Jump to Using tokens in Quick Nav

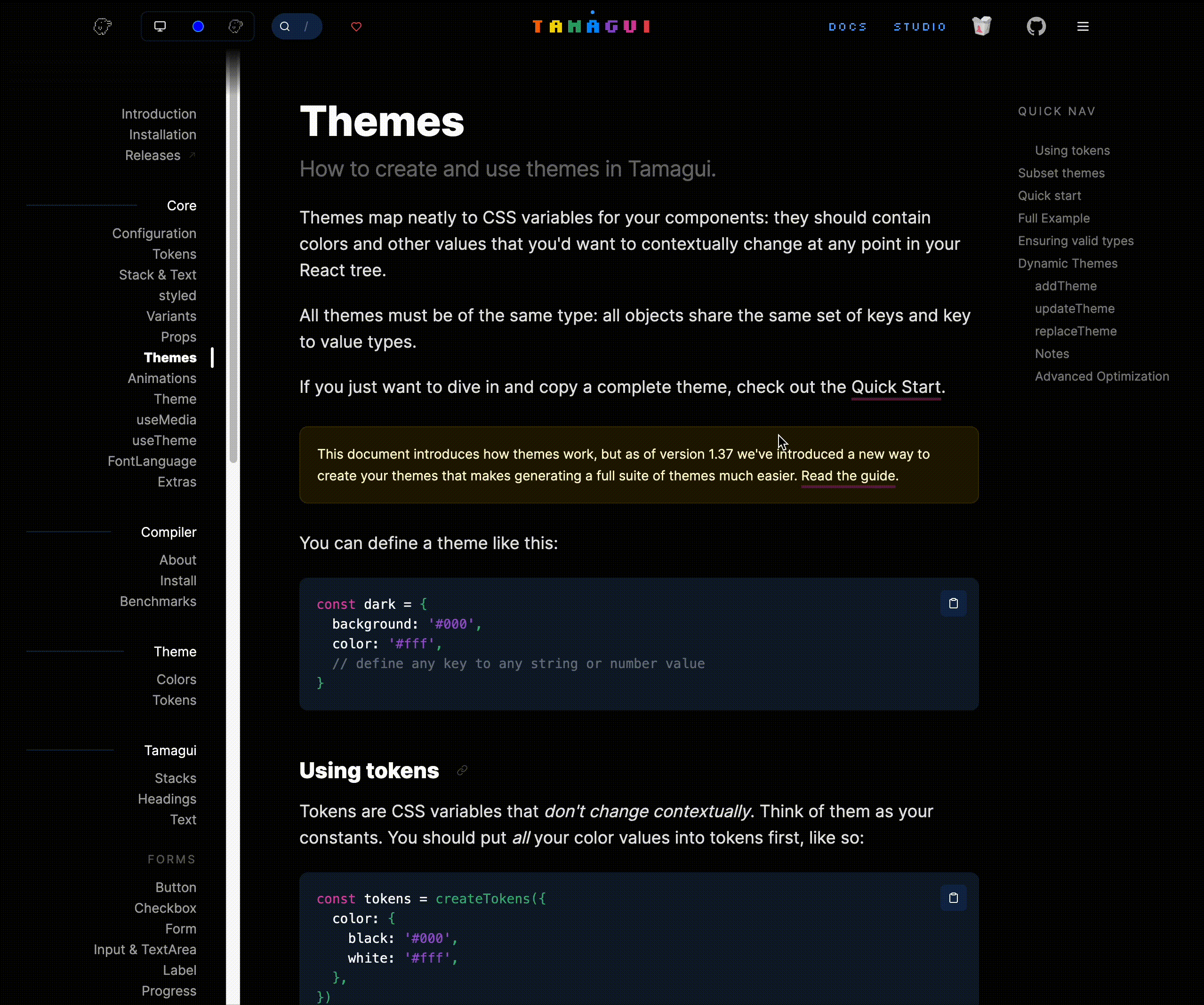pos(1072,151)
